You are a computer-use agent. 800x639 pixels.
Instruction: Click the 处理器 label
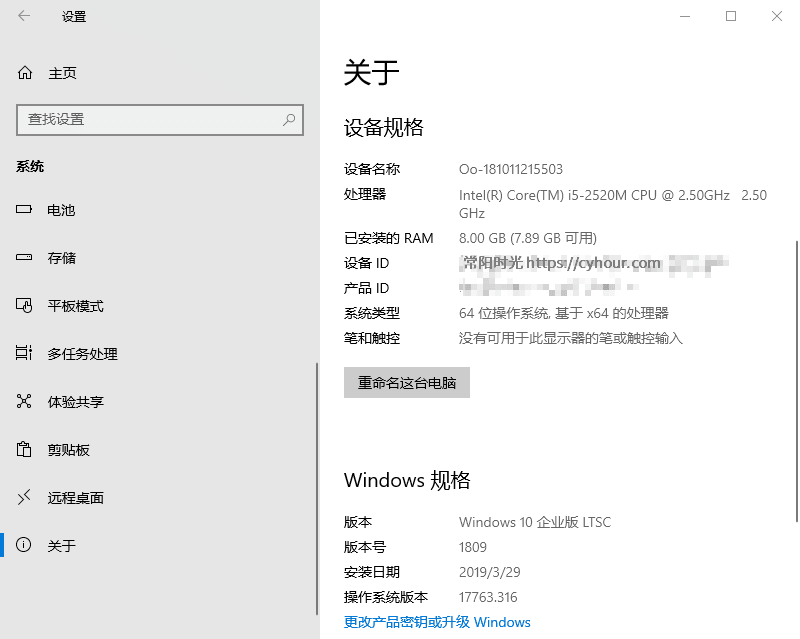click(x=365, y=194)
